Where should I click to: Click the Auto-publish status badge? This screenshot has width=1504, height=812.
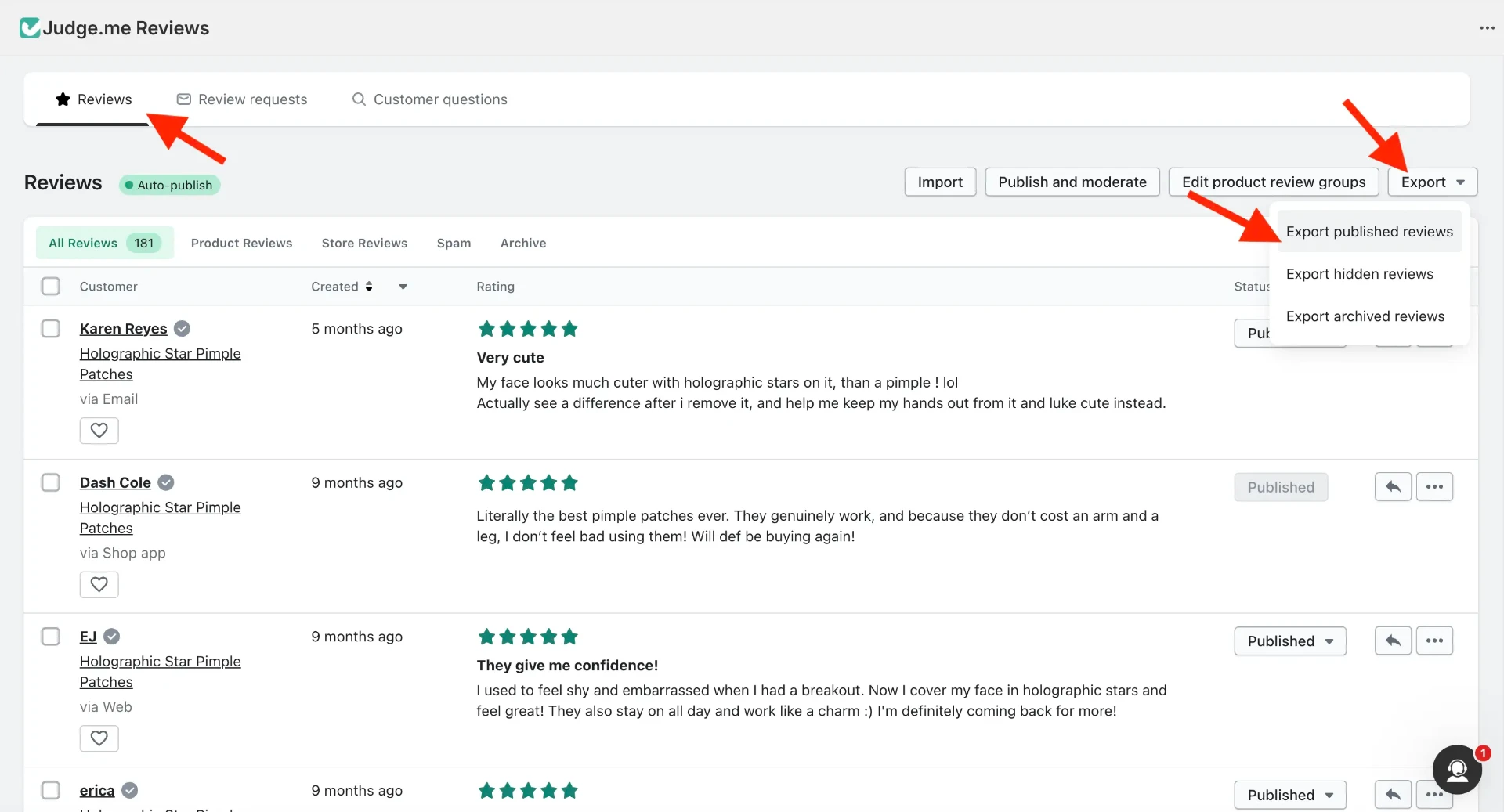click(169, 186)
